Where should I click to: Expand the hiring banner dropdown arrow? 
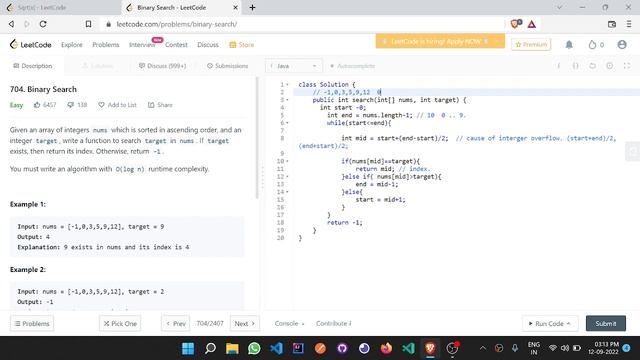[497, 41]
